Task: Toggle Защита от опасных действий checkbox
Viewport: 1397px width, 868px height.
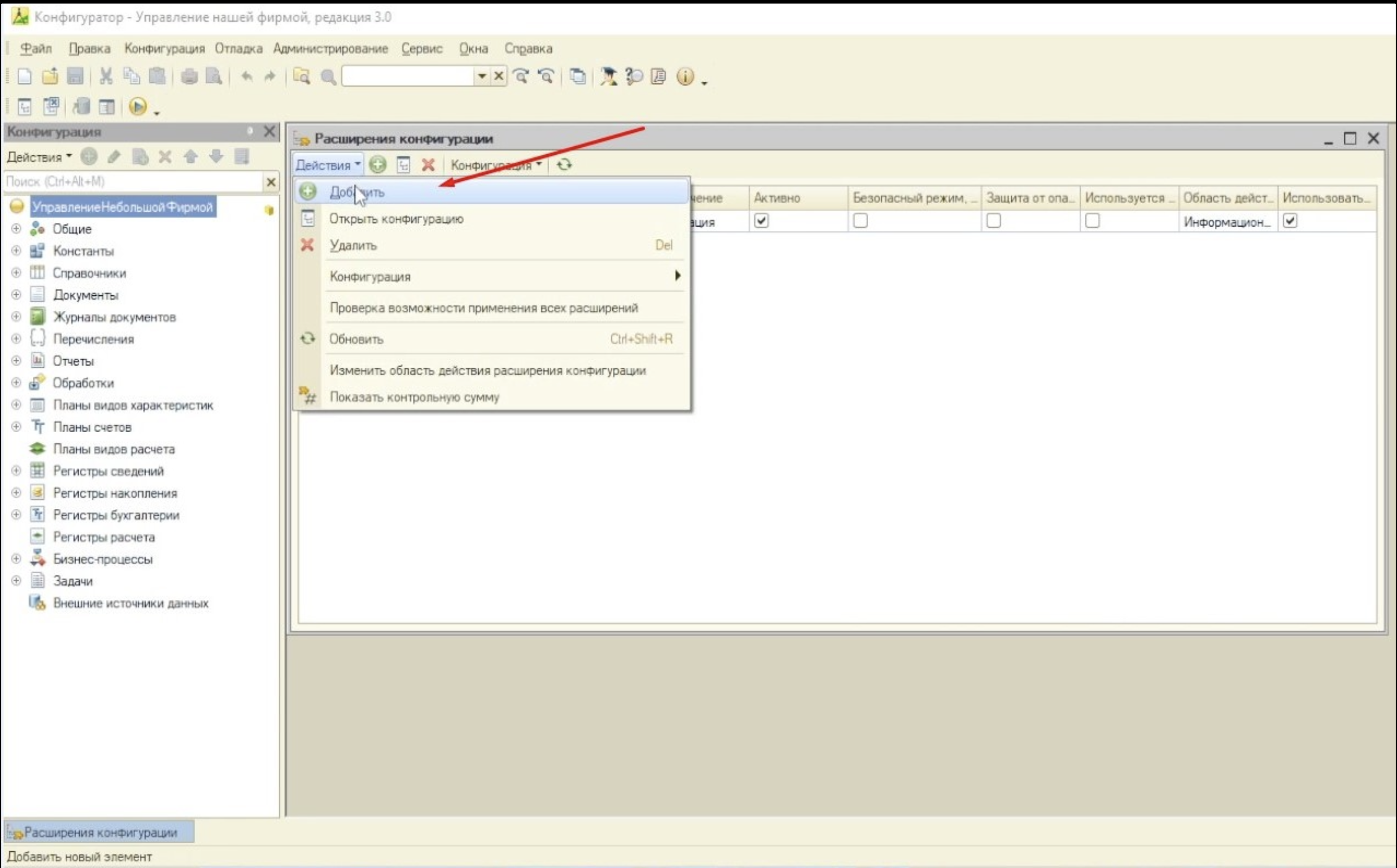Action: pos(993,220)
